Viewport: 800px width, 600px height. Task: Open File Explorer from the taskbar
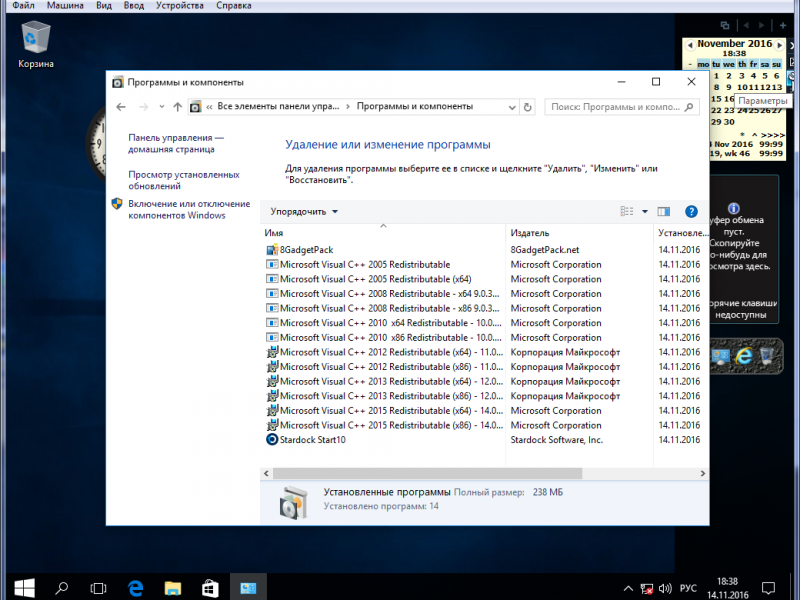tap(172, 588)
